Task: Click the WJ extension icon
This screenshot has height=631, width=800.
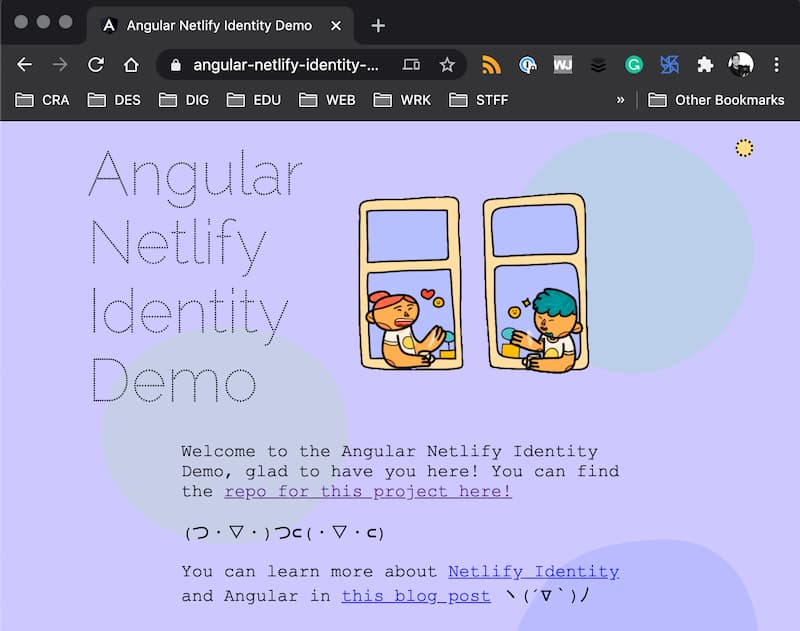Action: [562, 65]
